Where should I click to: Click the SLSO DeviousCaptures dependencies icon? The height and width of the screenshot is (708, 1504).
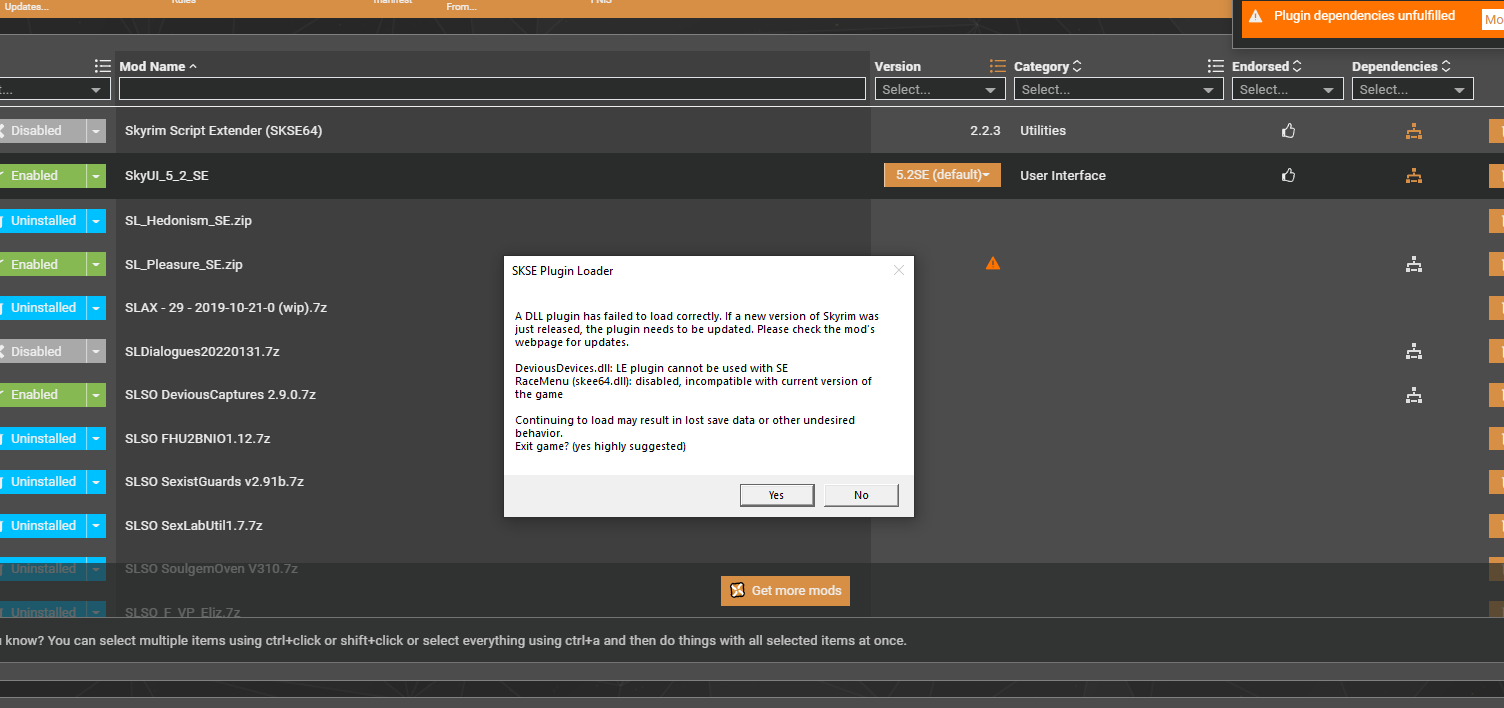1413,396
